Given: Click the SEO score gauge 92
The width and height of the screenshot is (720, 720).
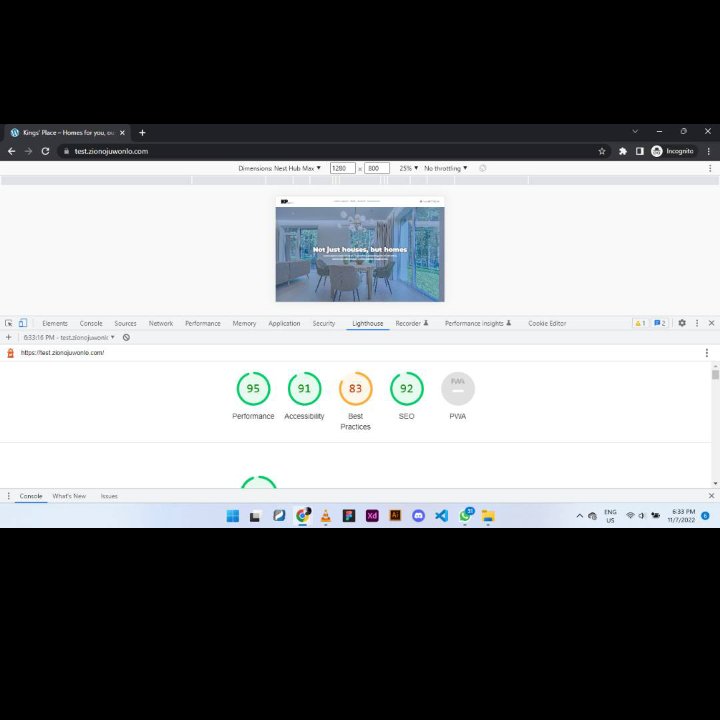Looking at the screenshot, I should click(x=406, y=388).
